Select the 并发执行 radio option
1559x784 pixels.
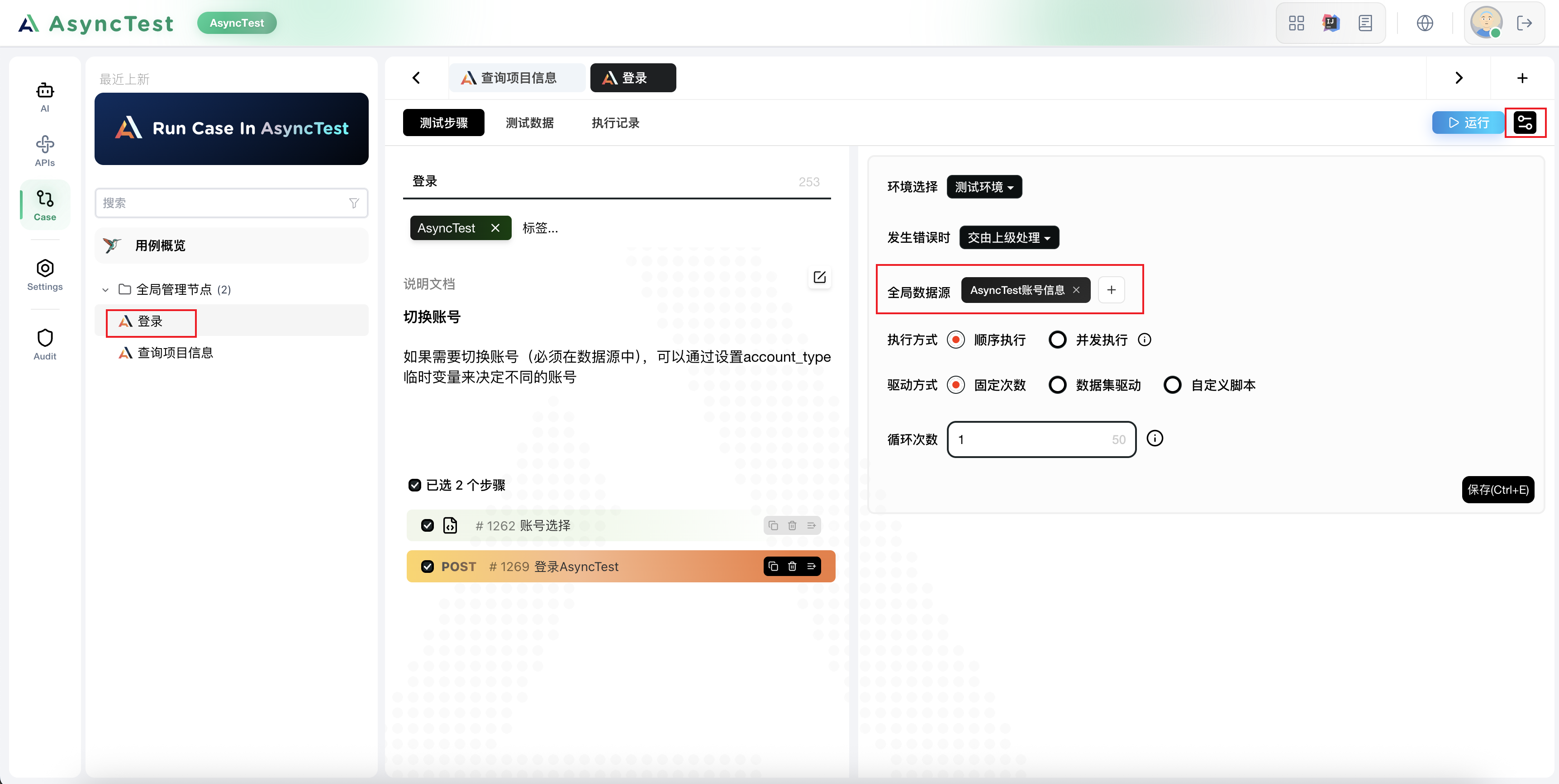[x=1057, y=340]
